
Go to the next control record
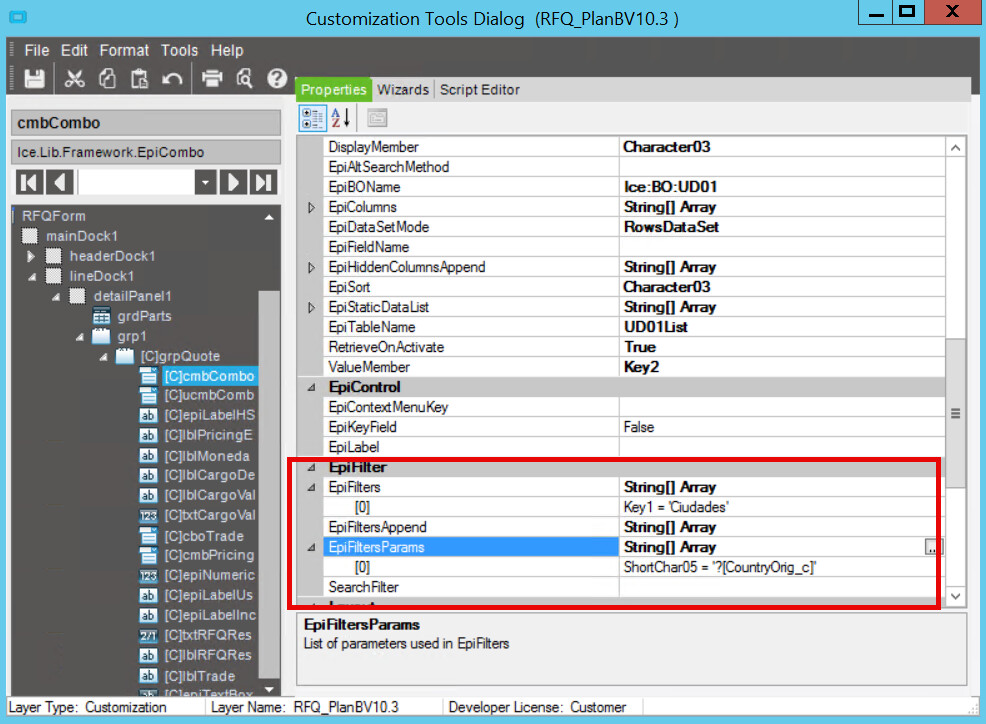click(233, 182)
